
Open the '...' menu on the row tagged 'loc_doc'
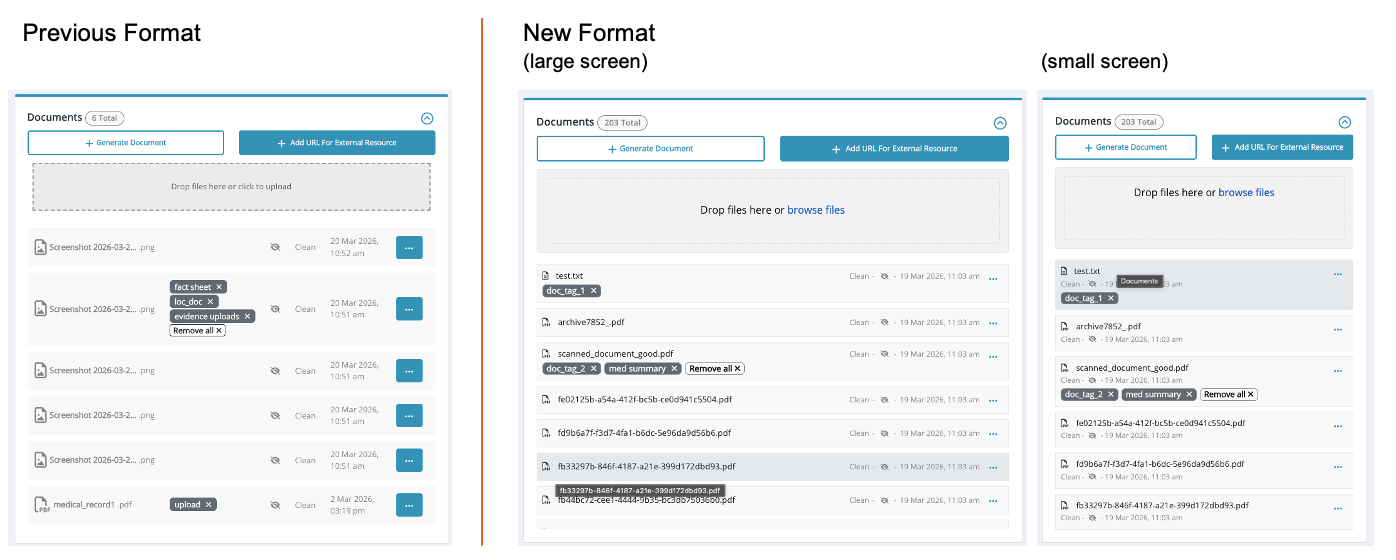point(409,309)
